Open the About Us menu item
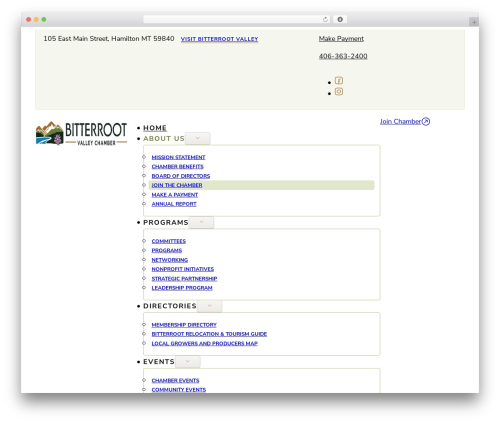The image size is (500, 423). [164, 139]
